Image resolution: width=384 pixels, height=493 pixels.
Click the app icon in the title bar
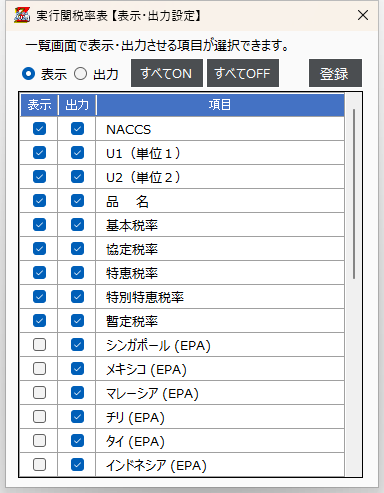click(22, 15)
